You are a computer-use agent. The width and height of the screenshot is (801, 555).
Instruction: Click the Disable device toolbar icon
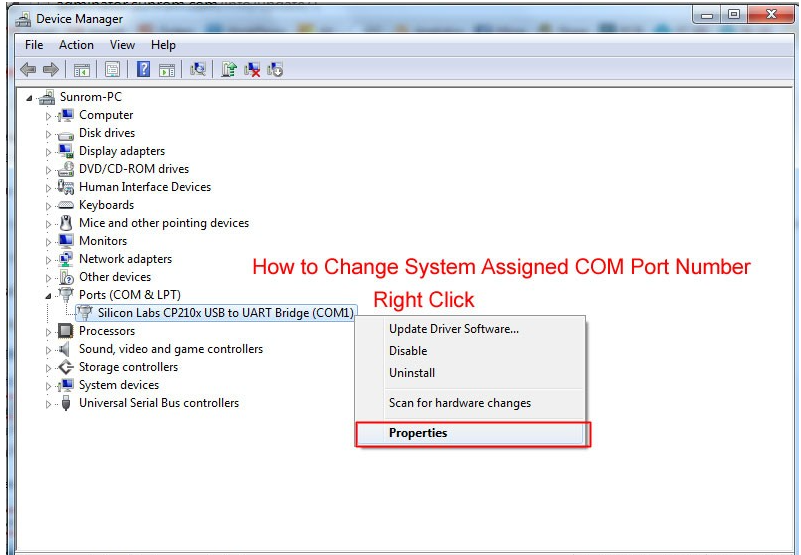pos(275,69)
